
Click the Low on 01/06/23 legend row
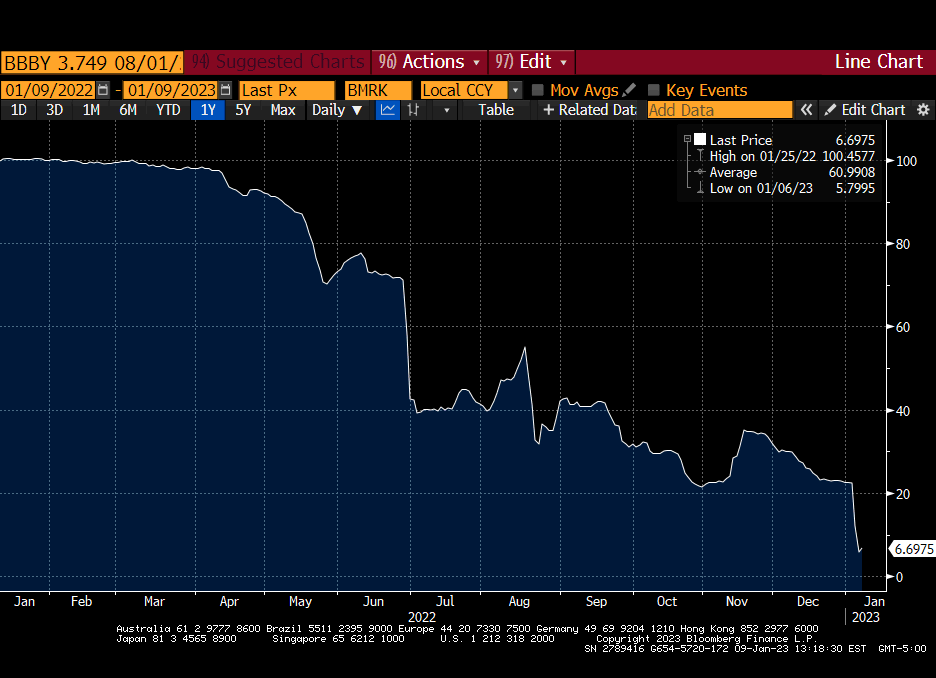pos(785,188)
